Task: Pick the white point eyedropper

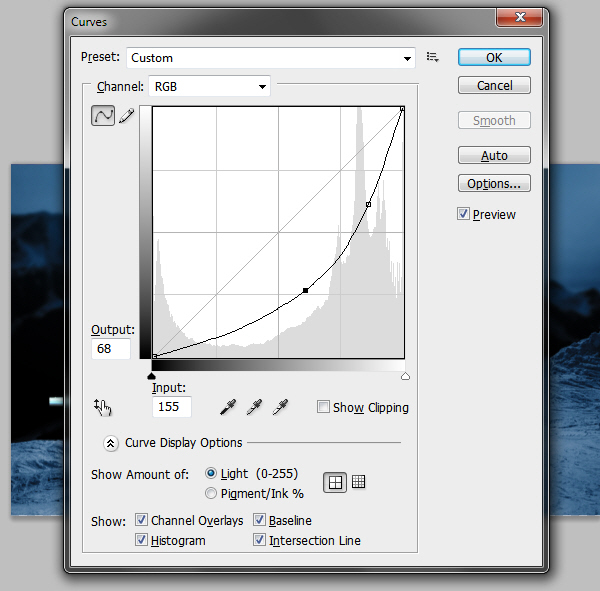Action: [280, 407]
